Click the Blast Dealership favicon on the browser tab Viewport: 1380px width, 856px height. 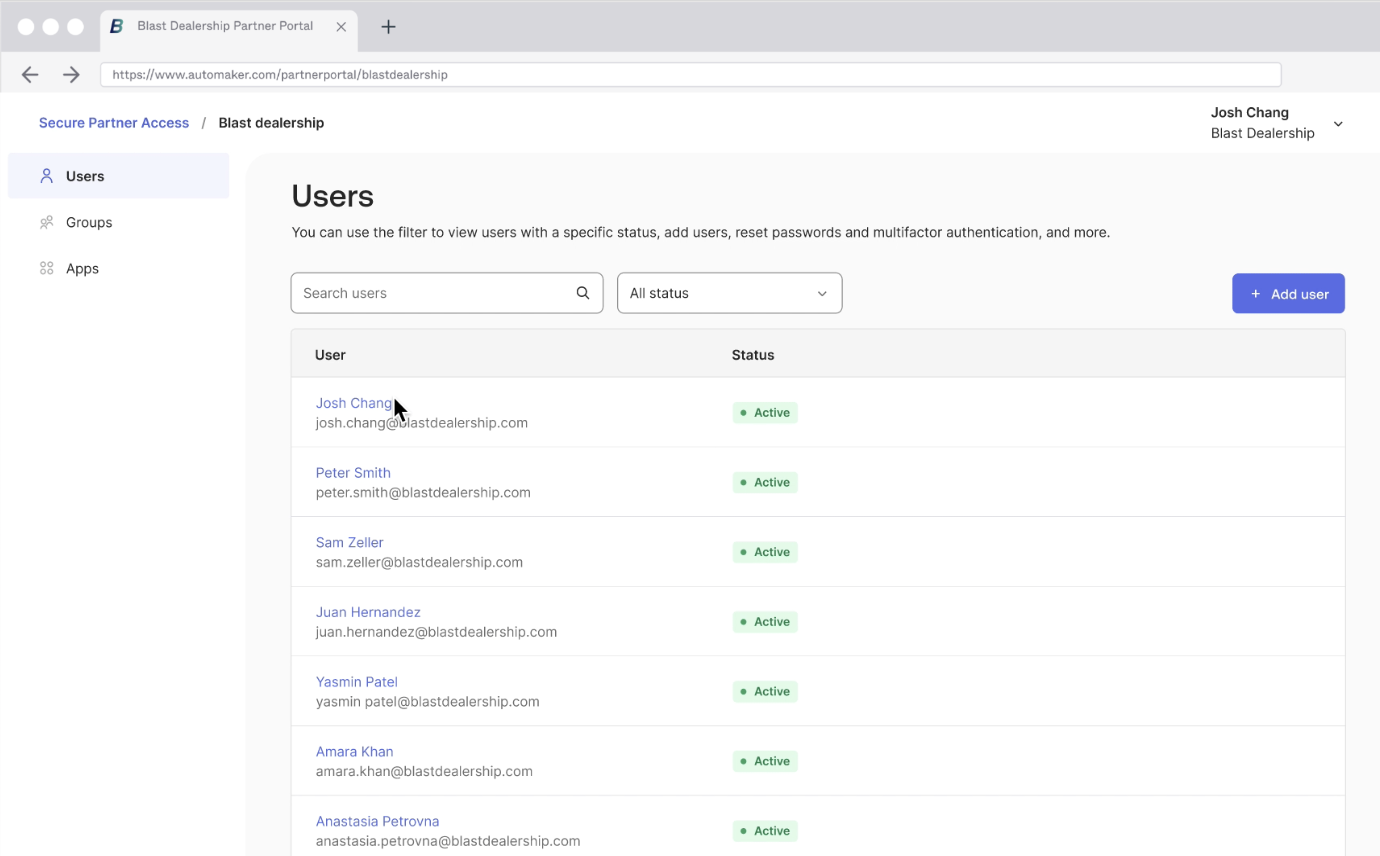[116, 26]
